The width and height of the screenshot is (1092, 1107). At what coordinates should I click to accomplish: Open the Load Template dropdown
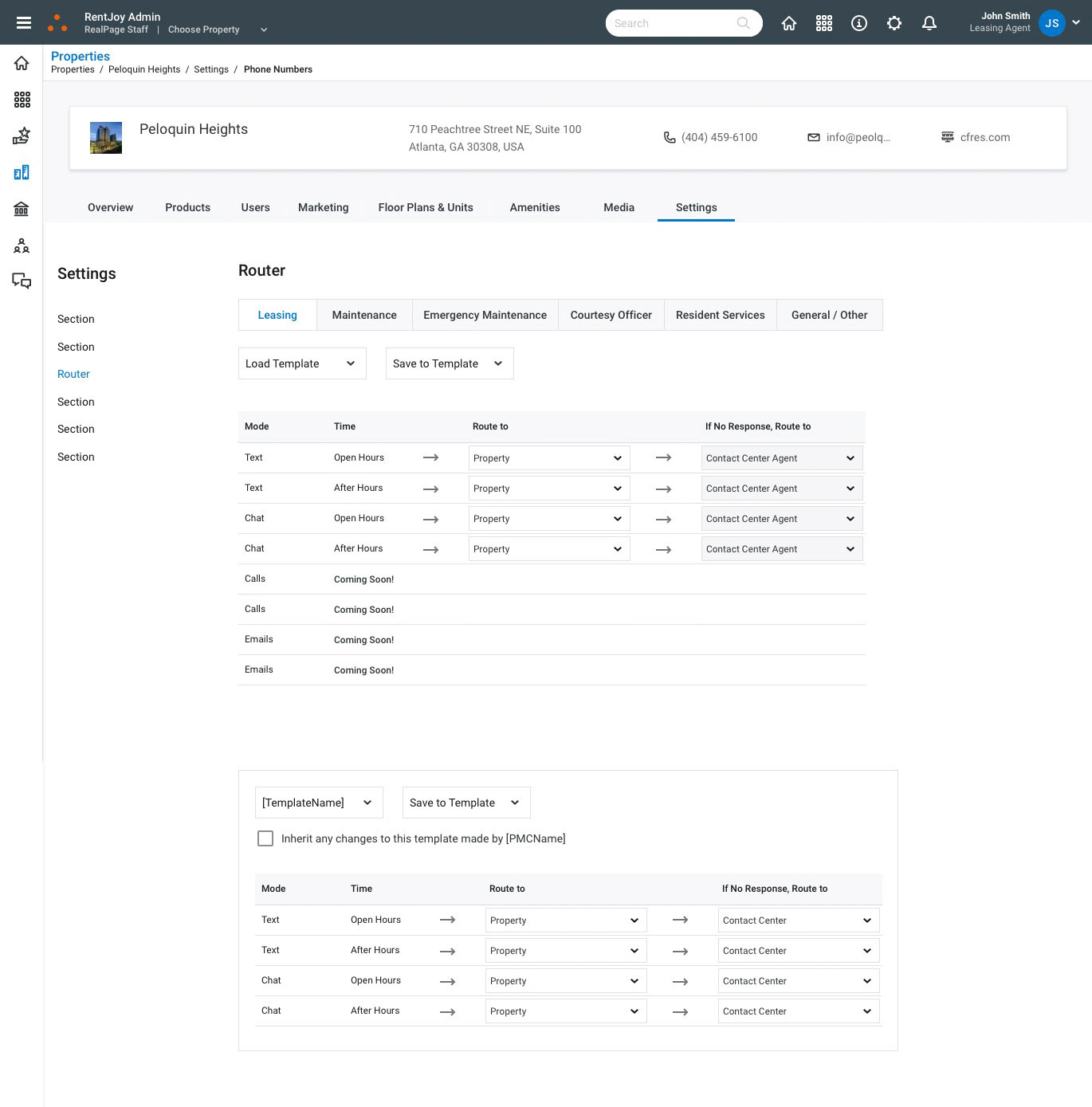coord(302,363)
